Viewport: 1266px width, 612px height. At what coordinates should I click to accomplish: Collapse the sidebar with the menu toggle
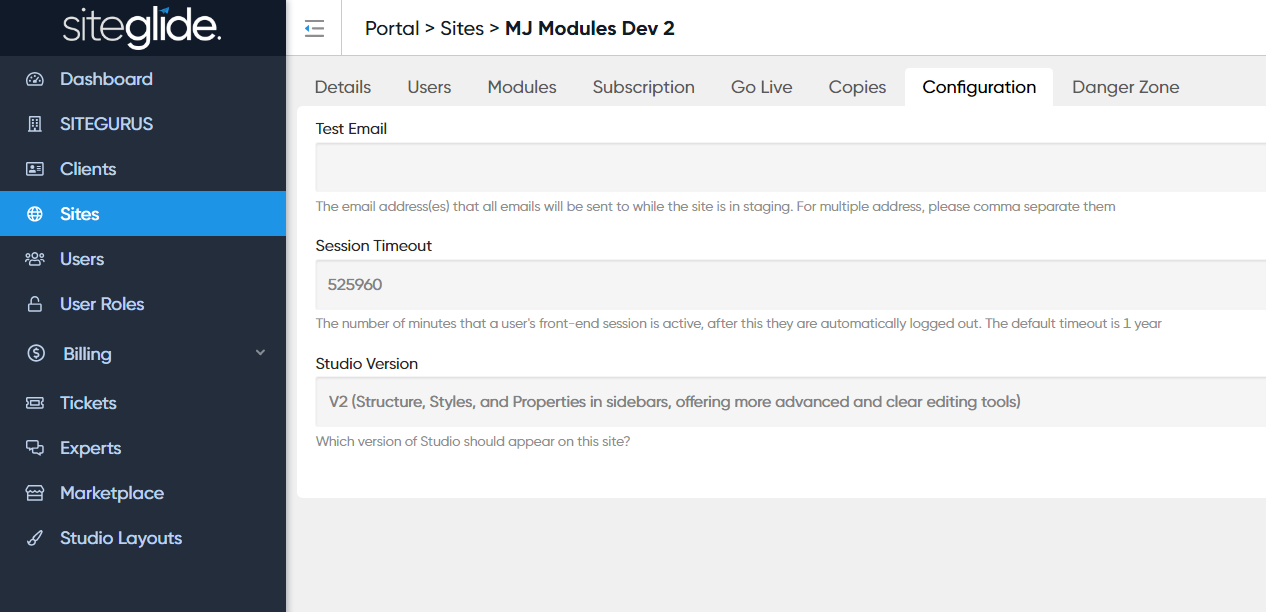pos(314,28)
